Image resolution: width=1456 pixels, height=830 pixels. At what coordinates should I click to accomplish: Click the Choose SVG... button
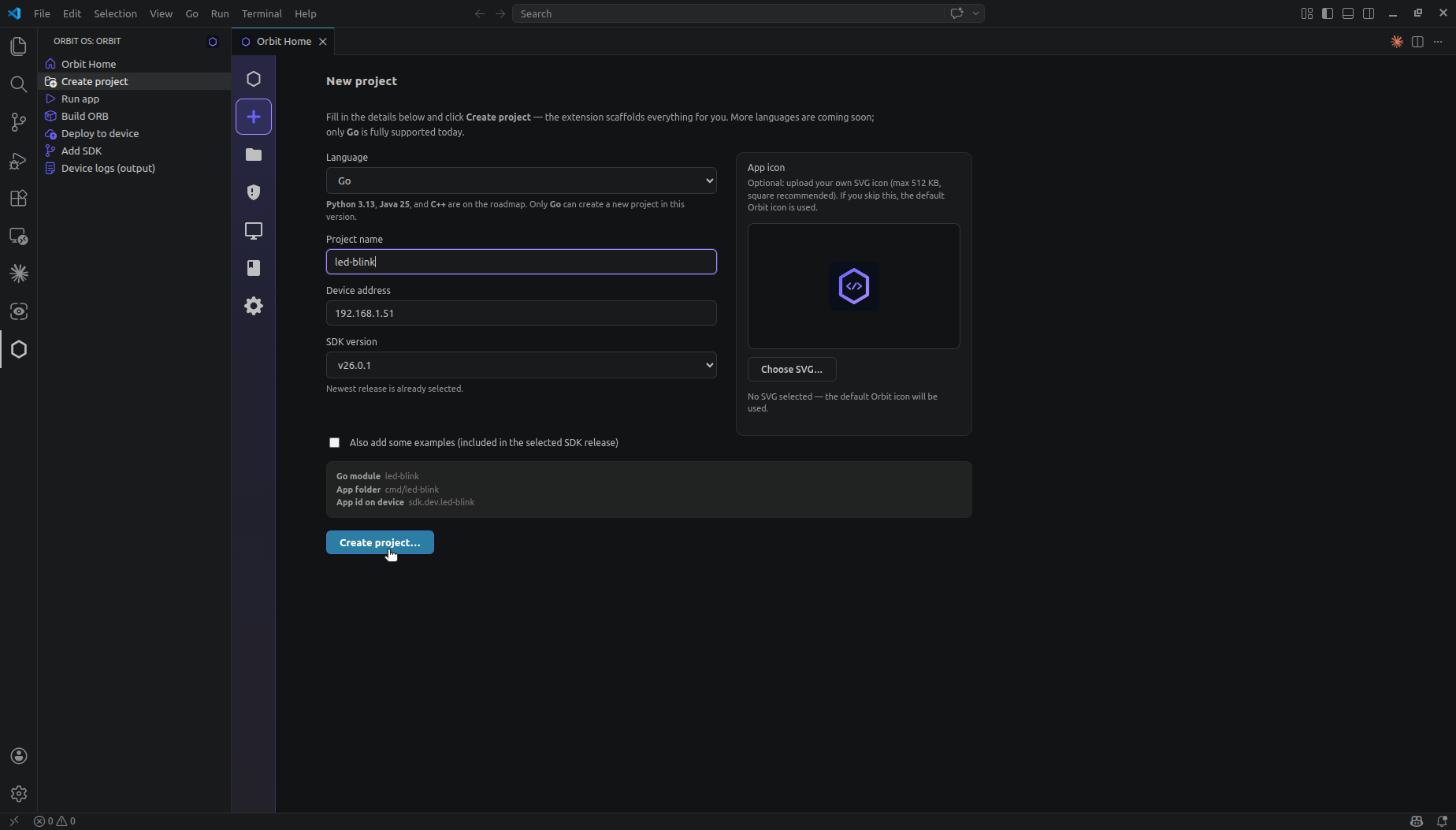[x=792, y=369]
